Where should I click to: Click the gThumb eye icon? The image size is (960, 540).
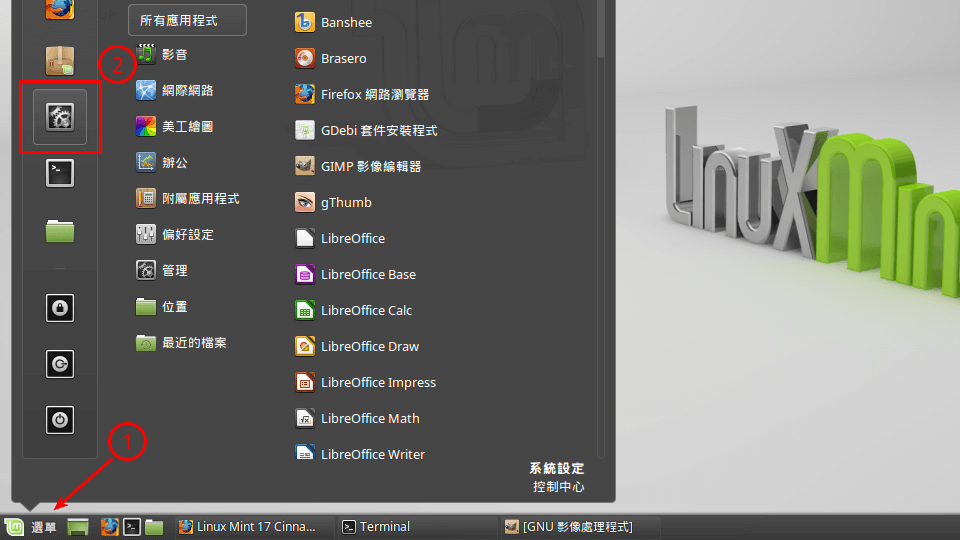305,202
